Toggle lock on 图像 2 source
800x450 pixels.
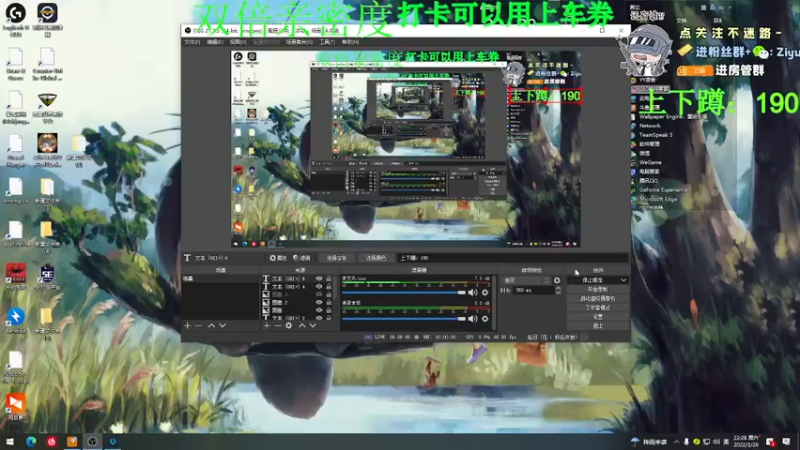point(329,303)
